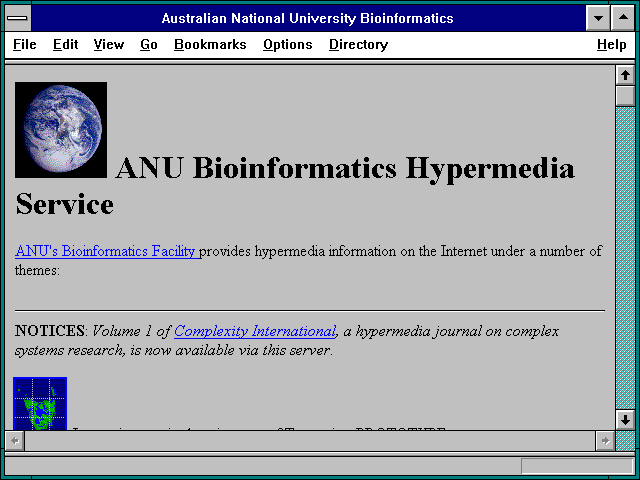Screen dimensions: 640x480
Task: Open the Bookmarks menu
Action: pos(210,44)
